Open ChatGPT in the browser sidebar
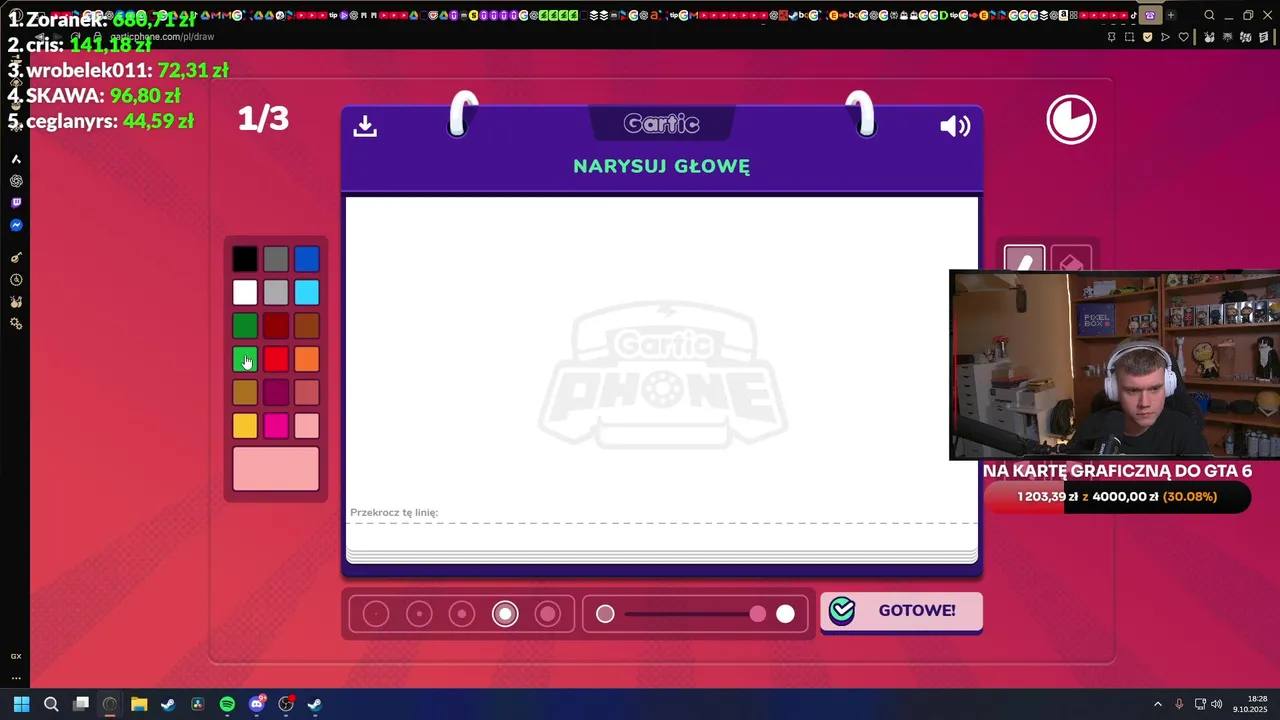The width and height of the screenshot is (1280, 720). click(16, 181)
